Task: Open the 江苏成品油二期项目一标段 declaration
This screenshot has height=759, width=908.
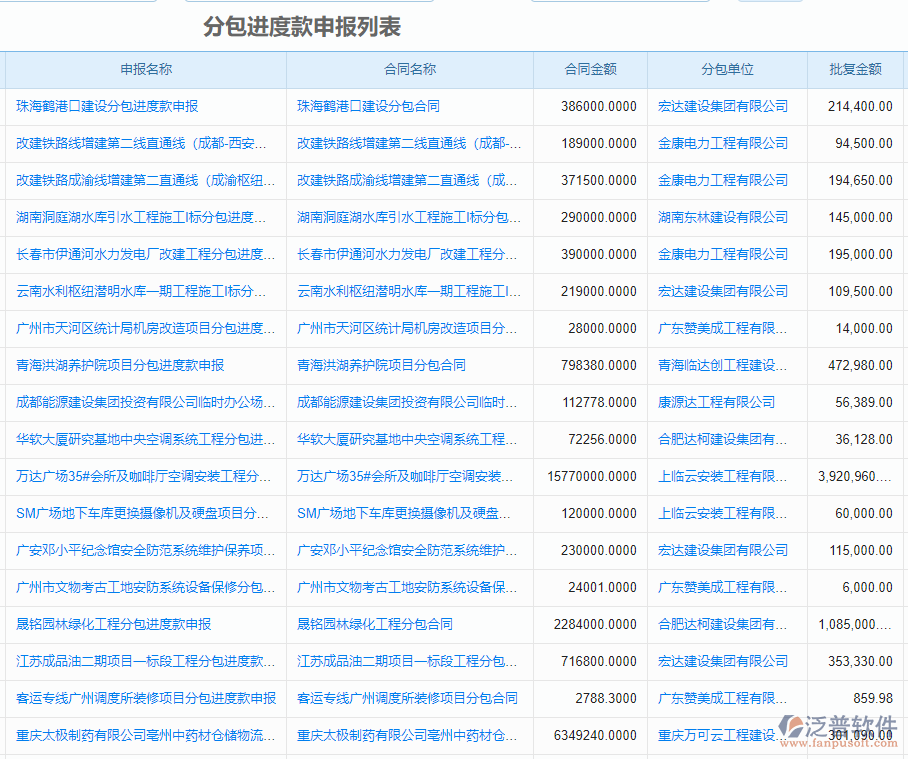Action: pyautogui.click(x=138, y=661)
